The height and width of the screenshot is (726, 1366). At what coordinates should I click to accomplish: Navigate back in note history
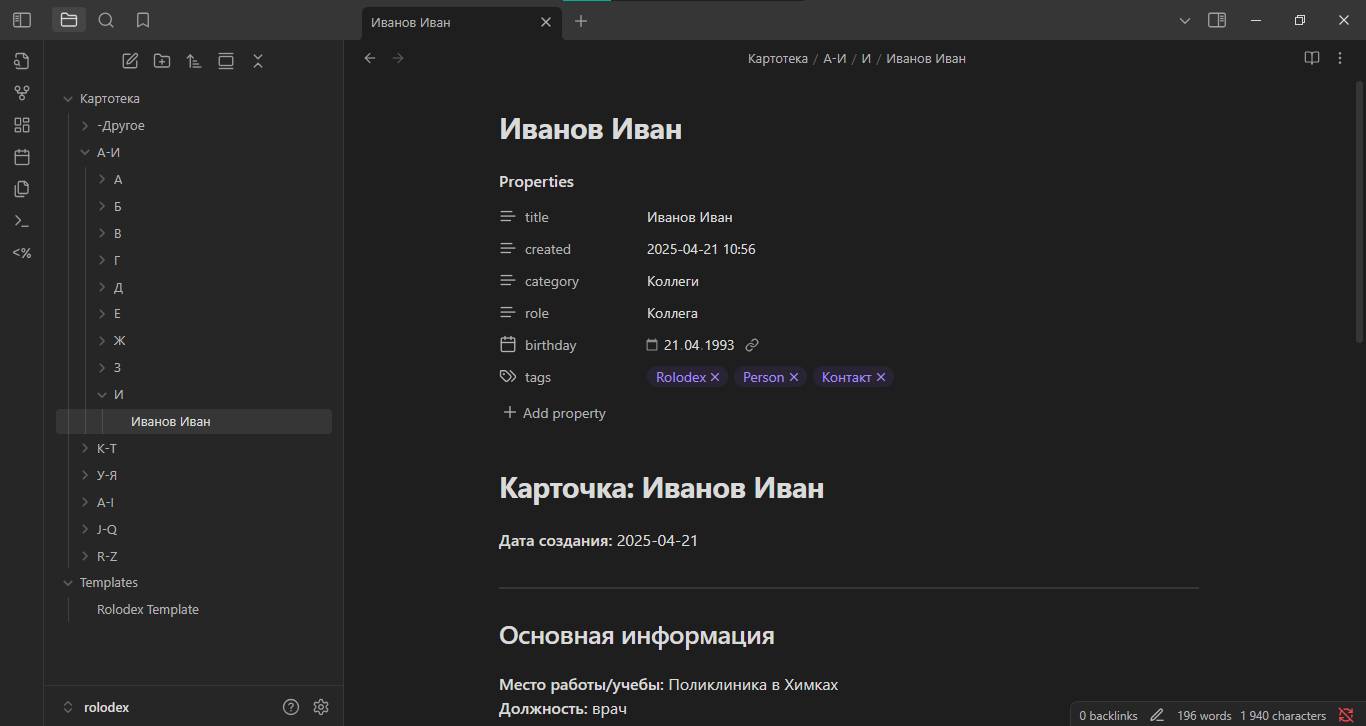(x=370, y=58)
